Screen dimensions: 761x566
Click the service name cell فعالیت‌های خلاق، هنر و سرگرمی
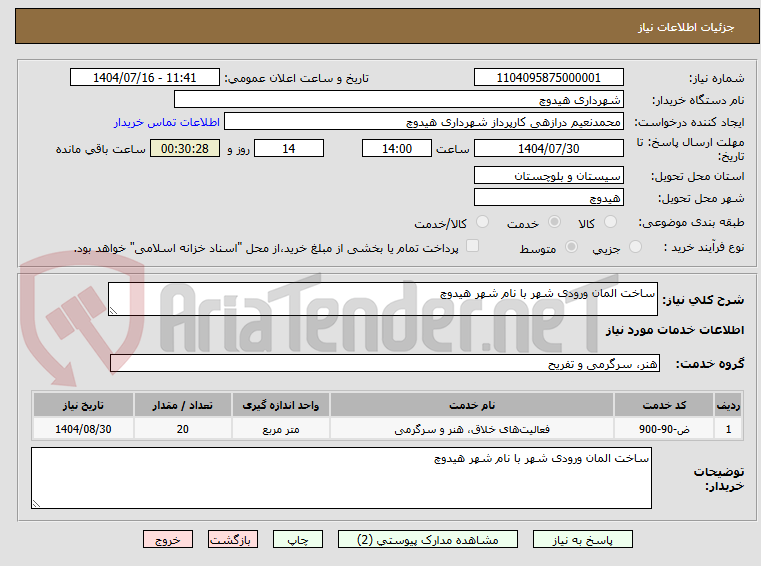coord(472,429)
